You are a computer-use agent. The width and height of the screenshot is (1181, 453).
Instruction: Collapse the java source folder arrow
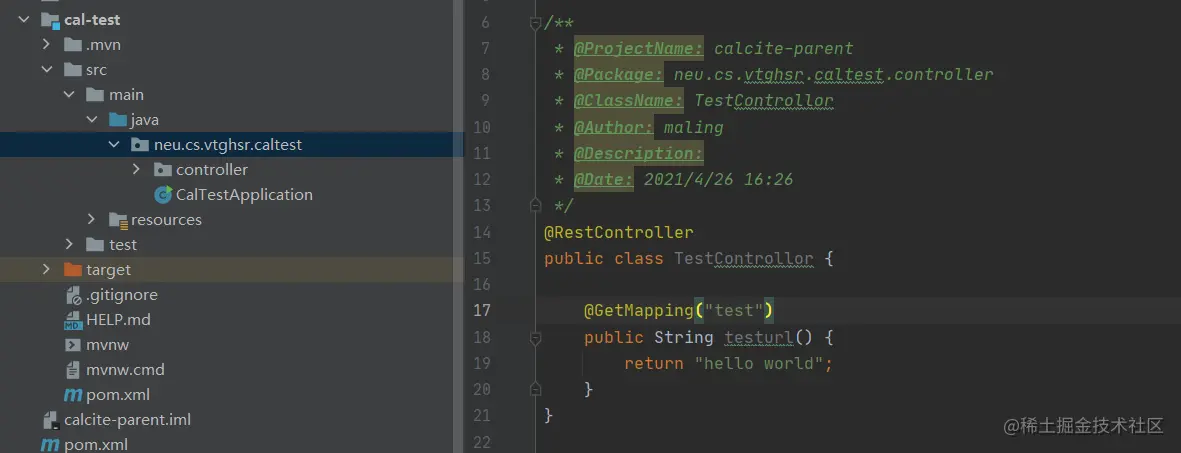pos(92,119)
